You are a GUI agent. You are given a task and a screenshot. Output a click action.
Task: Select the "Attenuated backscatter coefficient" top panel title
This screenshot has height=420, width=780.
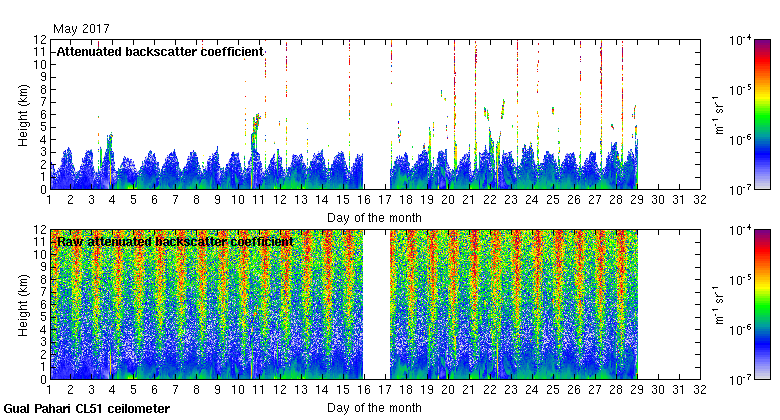160,51
